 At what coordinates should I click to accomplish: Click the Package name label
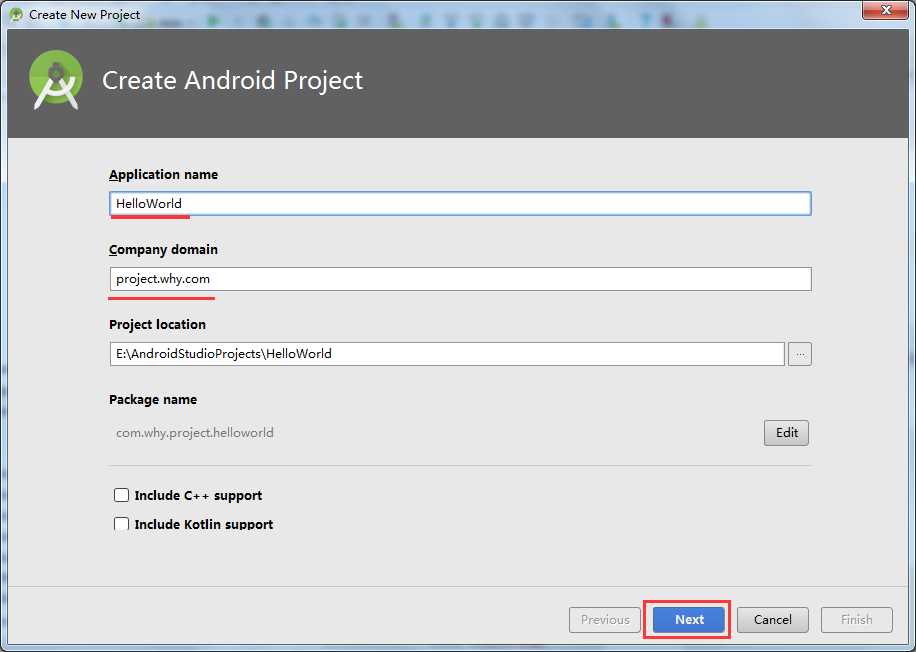tap(153, 400)
